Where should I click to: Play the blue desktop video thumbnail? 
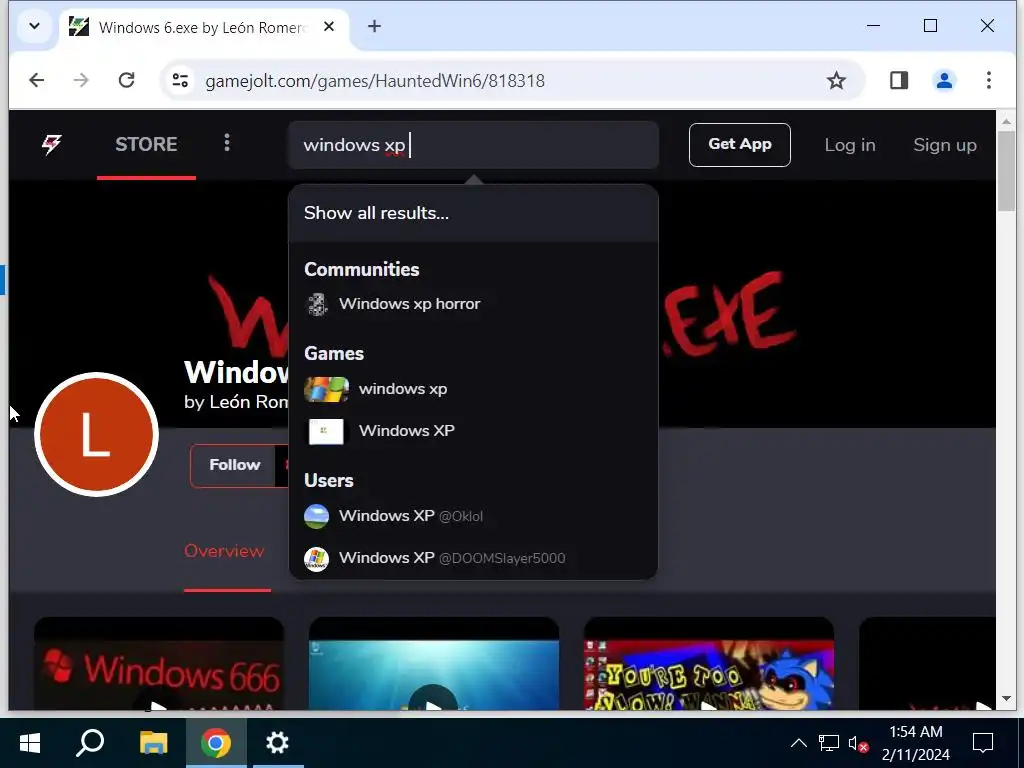[434, 664]
